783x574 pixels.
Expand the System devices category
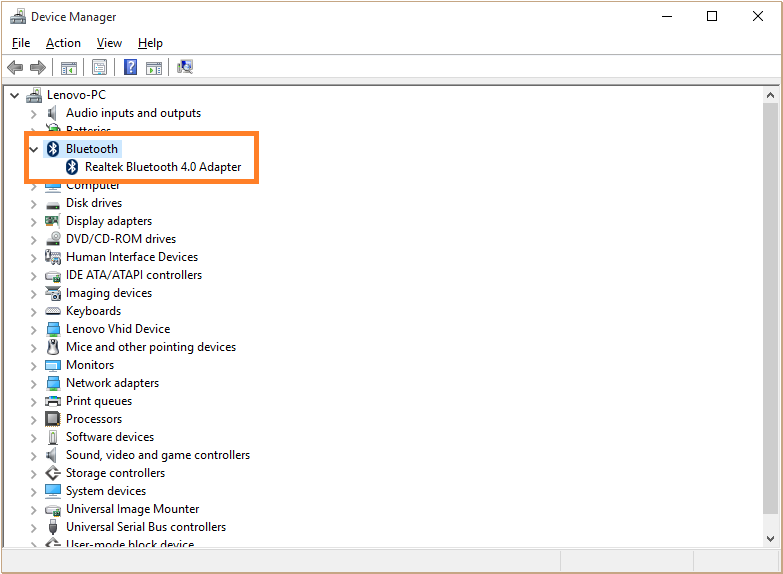coord(33,492)
